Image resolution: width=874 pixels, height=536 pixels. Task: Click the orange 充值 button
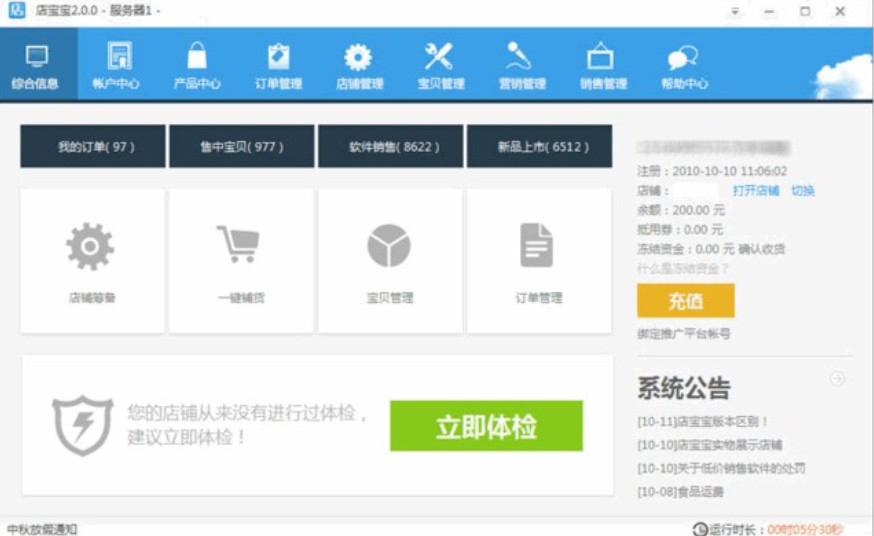pyautogui.click(x=686, y=301)
